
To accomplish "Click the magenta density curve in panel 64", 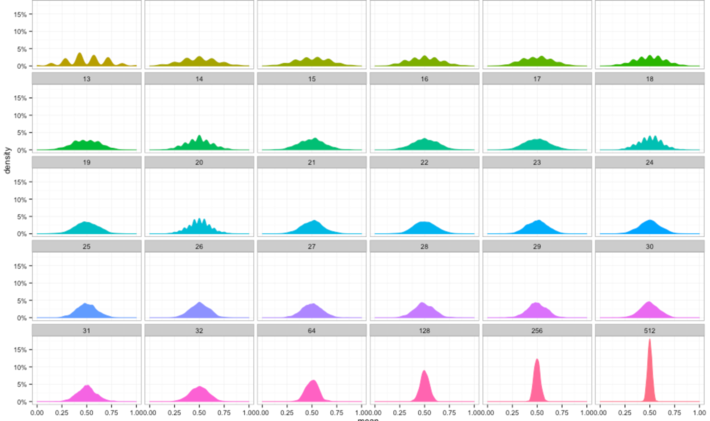I will click(x=312, y=394).
